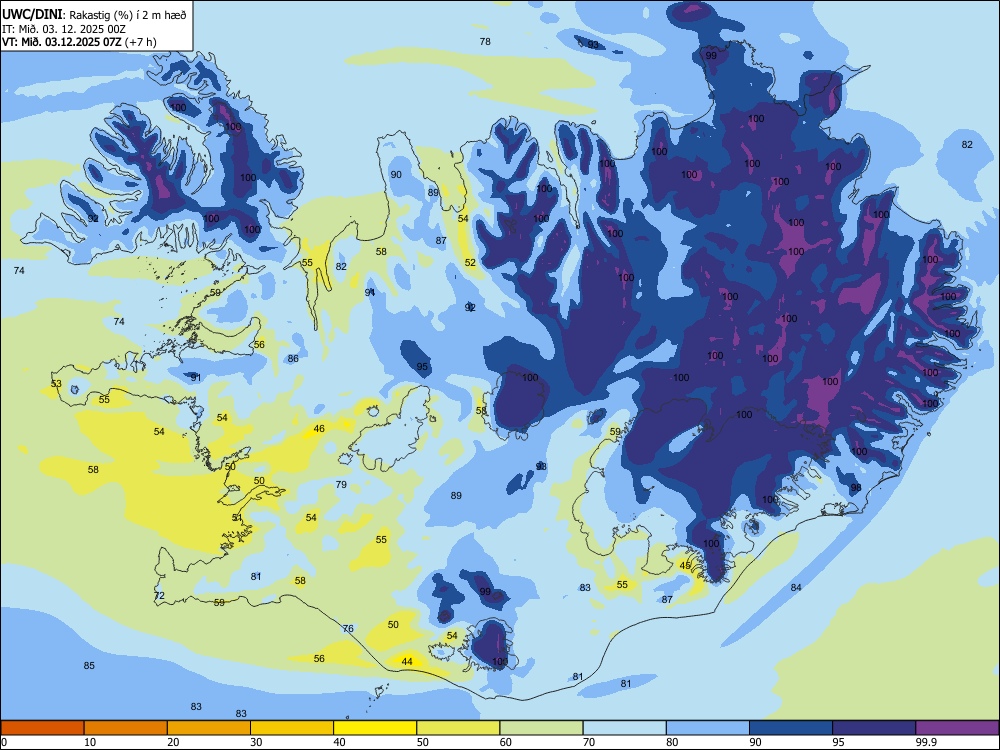Click the map humidity value '72'
This screenshot has width=1000, height=750.
pos(159,596)
